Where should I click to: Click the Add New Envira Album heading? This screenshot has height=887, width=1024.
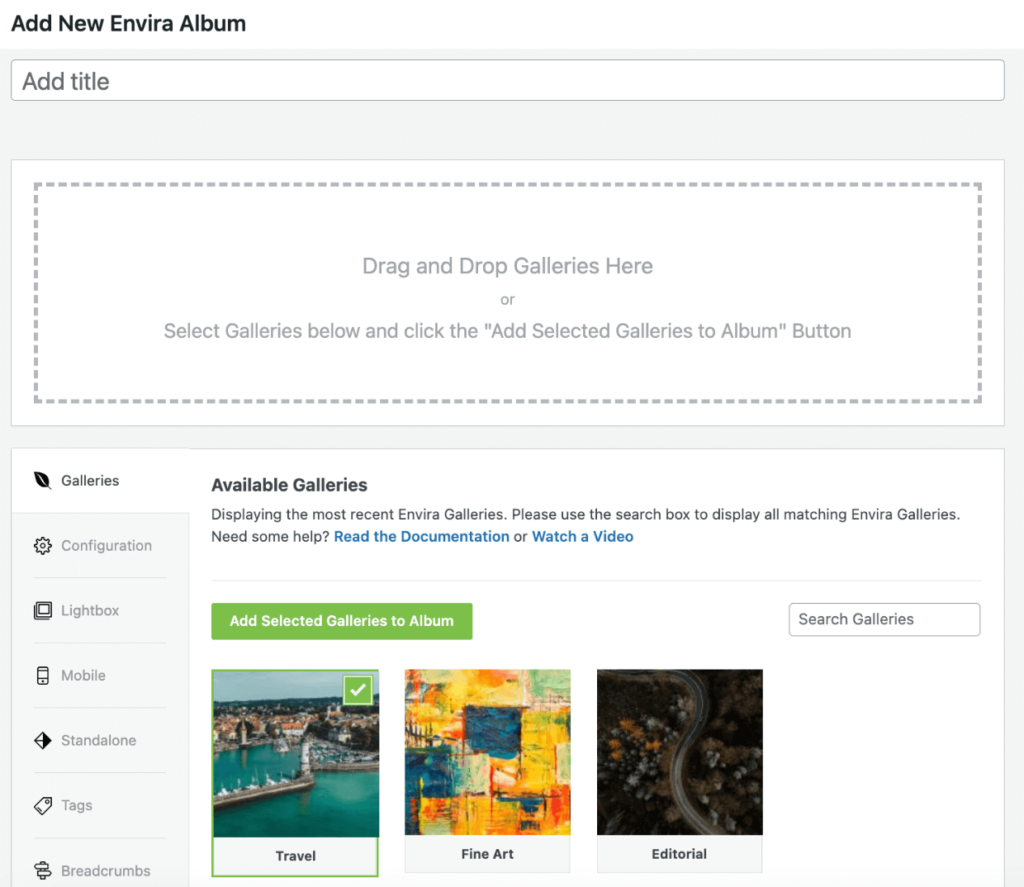[129, 24]
